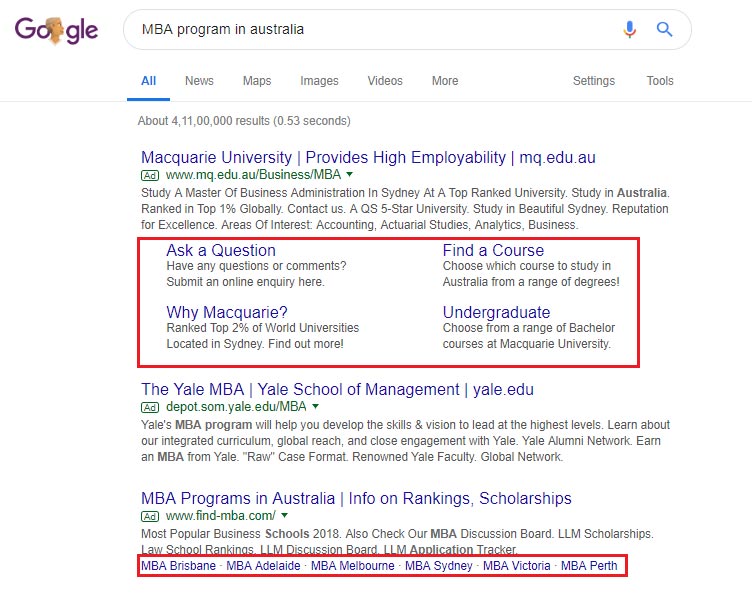
Task: Switch to the News tab
Action: 199,81
